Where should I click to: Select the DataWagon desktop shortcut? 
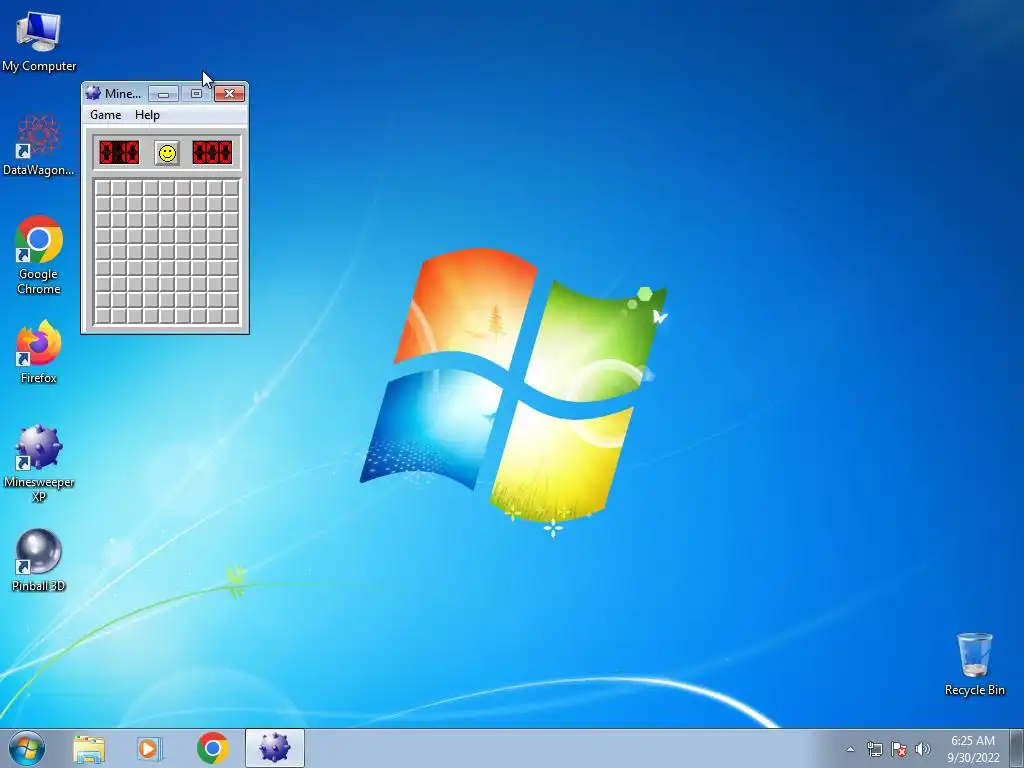coord(39,145)
